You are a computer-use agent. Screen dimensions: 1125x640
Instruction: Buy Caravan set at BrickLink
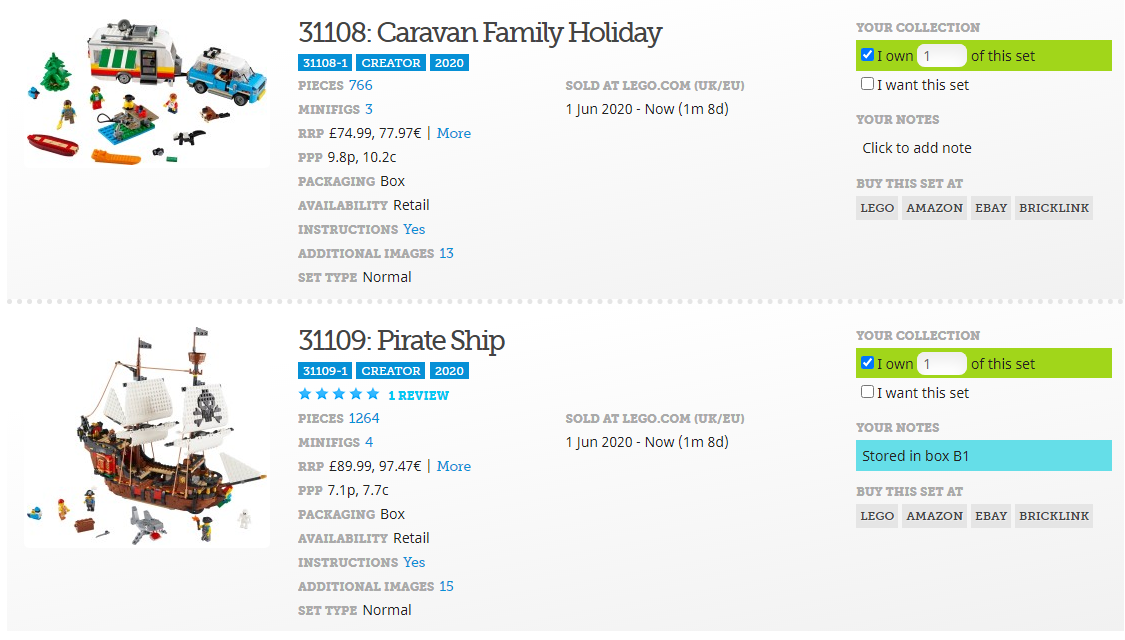coord(1055,208)
